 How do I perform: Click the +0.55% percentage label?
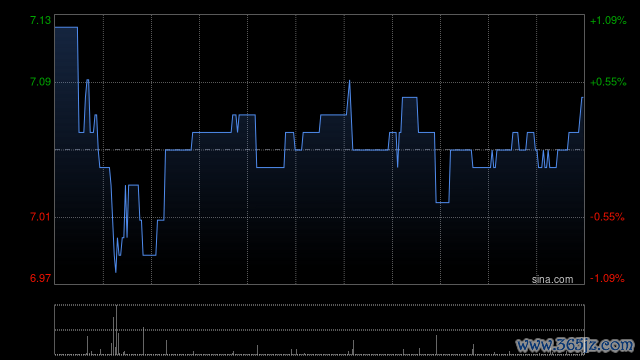(608, 82)
